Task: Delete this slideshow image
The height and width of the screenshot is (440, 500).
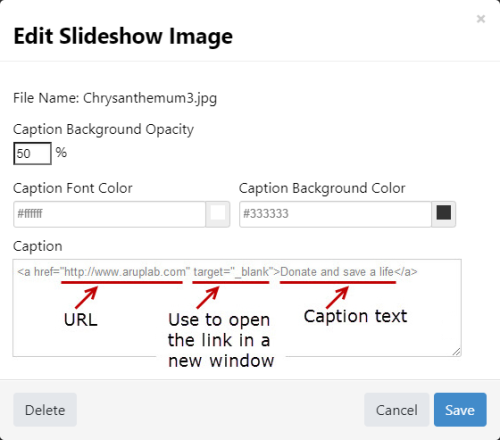Action: coord(45,410)
